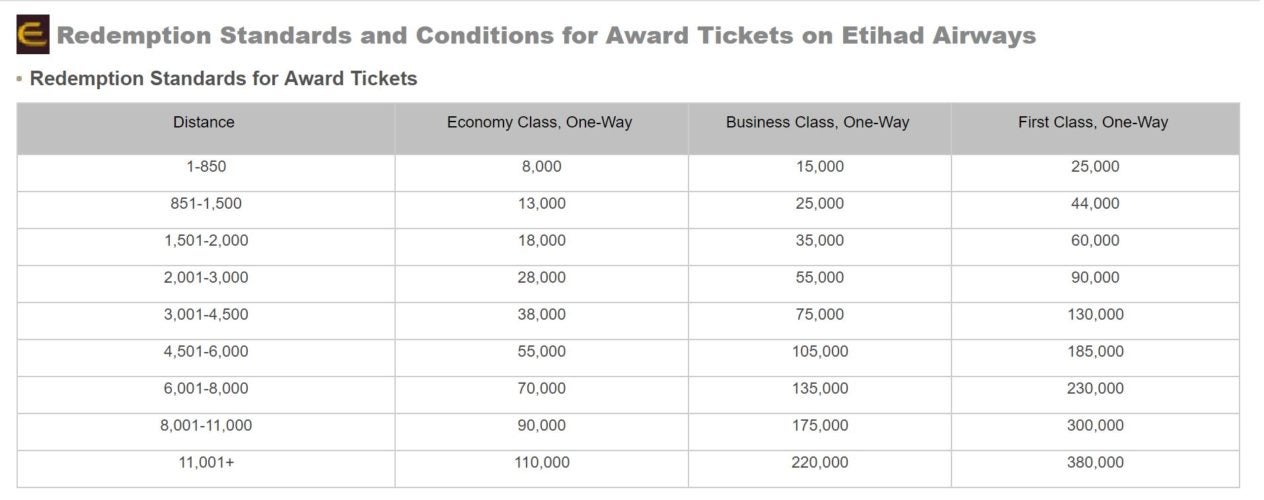Select the First Class, One-Way header
This screenshot has width=1264, height=500.
click(1095, 128)
